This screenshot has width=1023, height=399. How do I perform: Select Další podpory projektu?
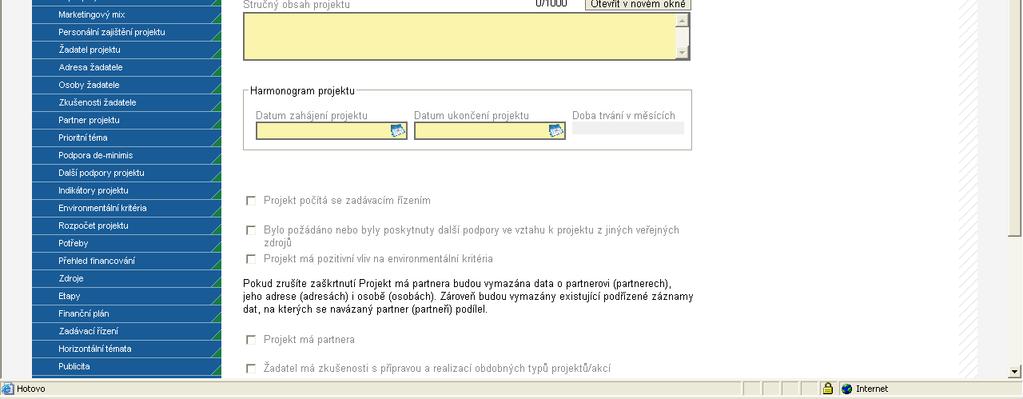[x=127, y=173]
